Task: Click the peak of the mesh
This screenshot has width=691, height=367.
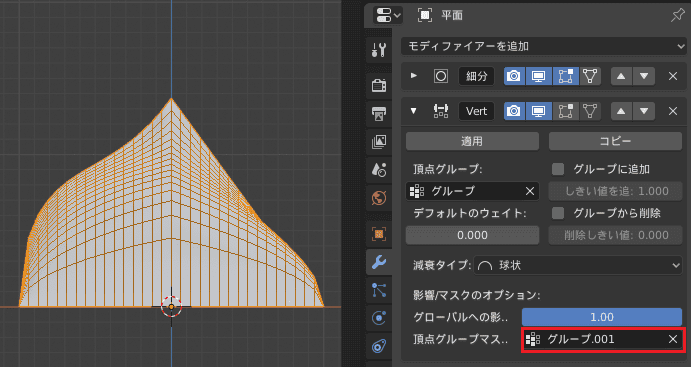Action: [171, 99]
